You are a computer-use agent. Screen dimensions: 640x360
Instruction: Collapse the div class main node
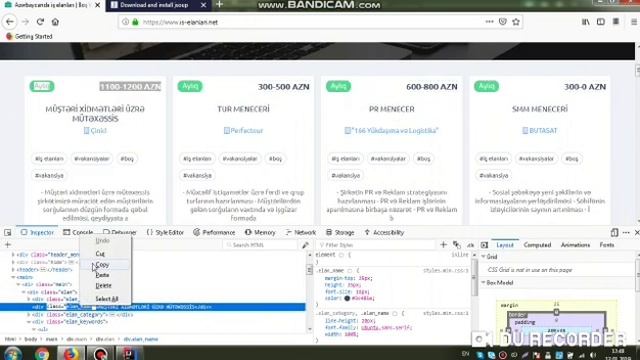pos(18,284)
